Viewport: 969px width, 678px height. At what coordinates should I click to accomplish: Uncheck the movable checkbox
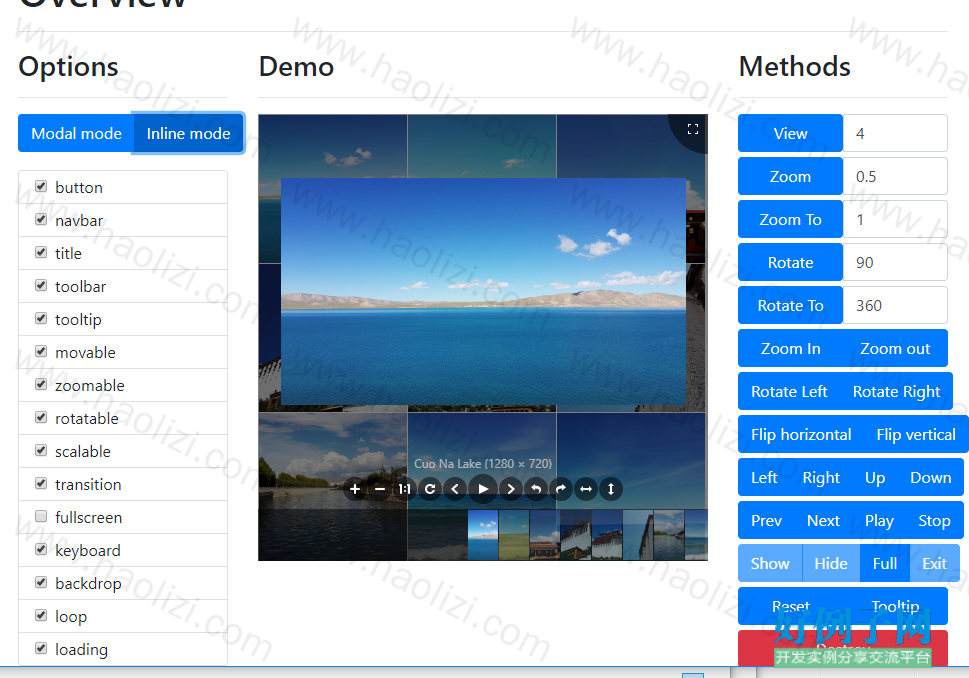coord(41,351)
